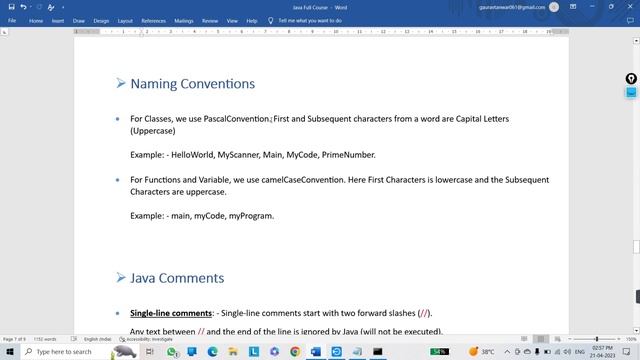Screen dimensions: 640x360
Task: Go to the References tab
Action: tap(153, 20)
